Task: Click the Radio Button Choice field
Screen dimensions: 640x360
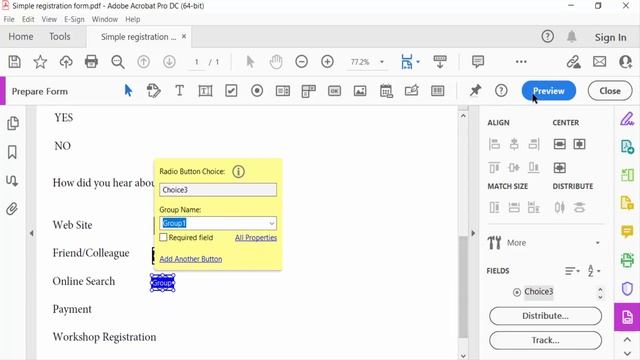Action: pyautogui.click(x=218, y=190)
